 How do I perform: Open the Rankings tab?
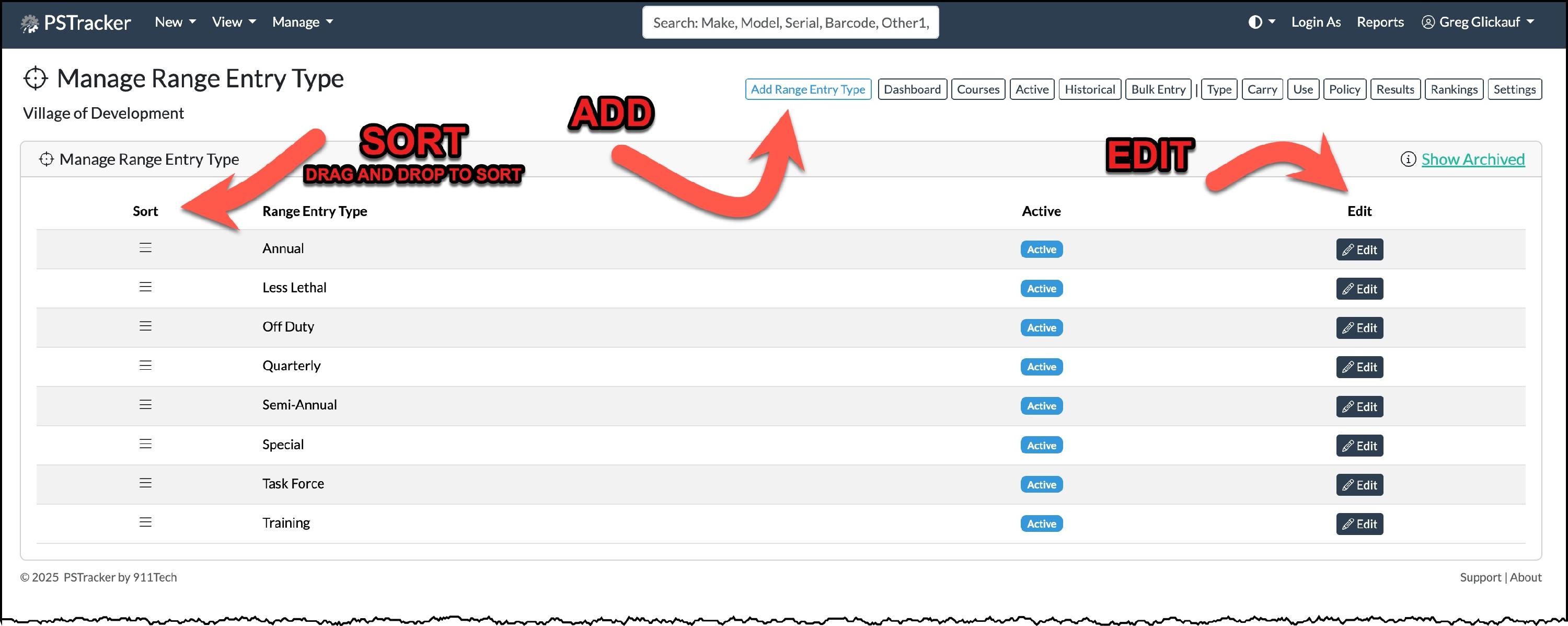coord(1454,89)
